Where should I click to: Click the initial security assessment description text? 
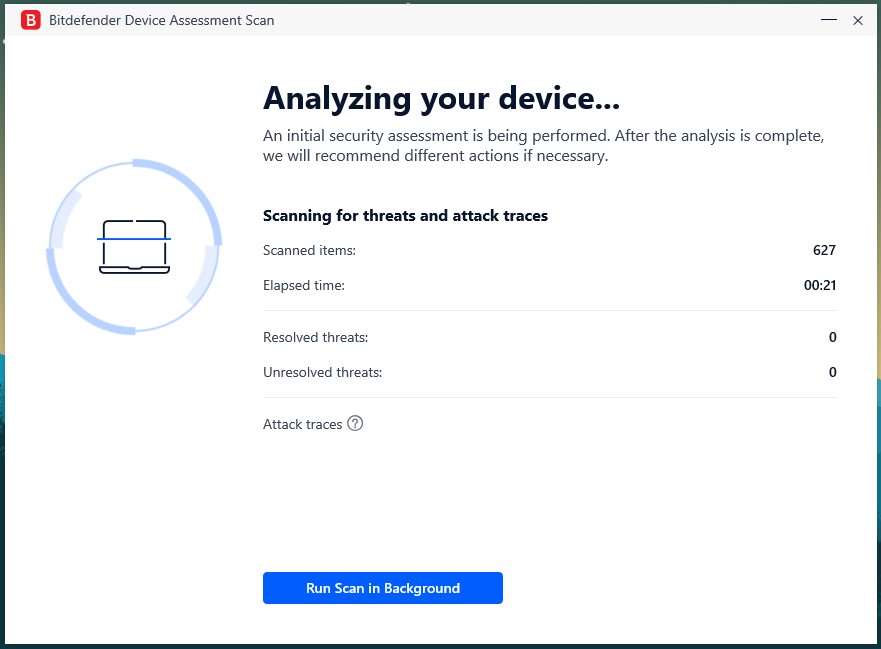(x=543, y=146)
